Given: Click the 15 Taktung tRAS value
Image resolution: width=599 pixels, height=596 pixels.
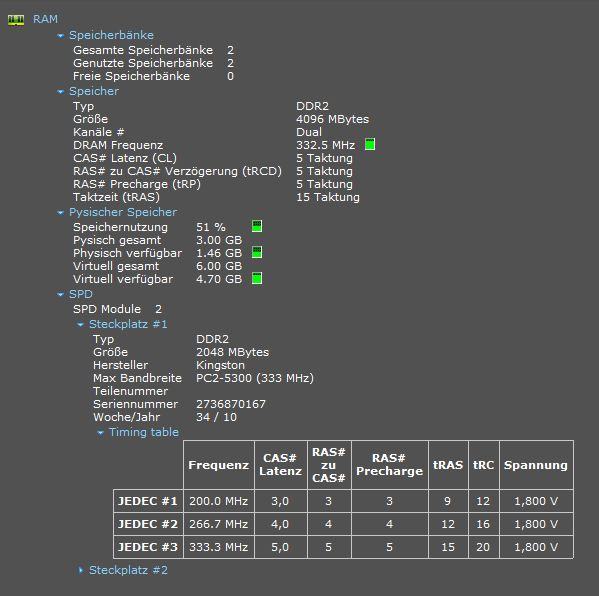Looking at the screenshot, I should [x=328, y=197].
